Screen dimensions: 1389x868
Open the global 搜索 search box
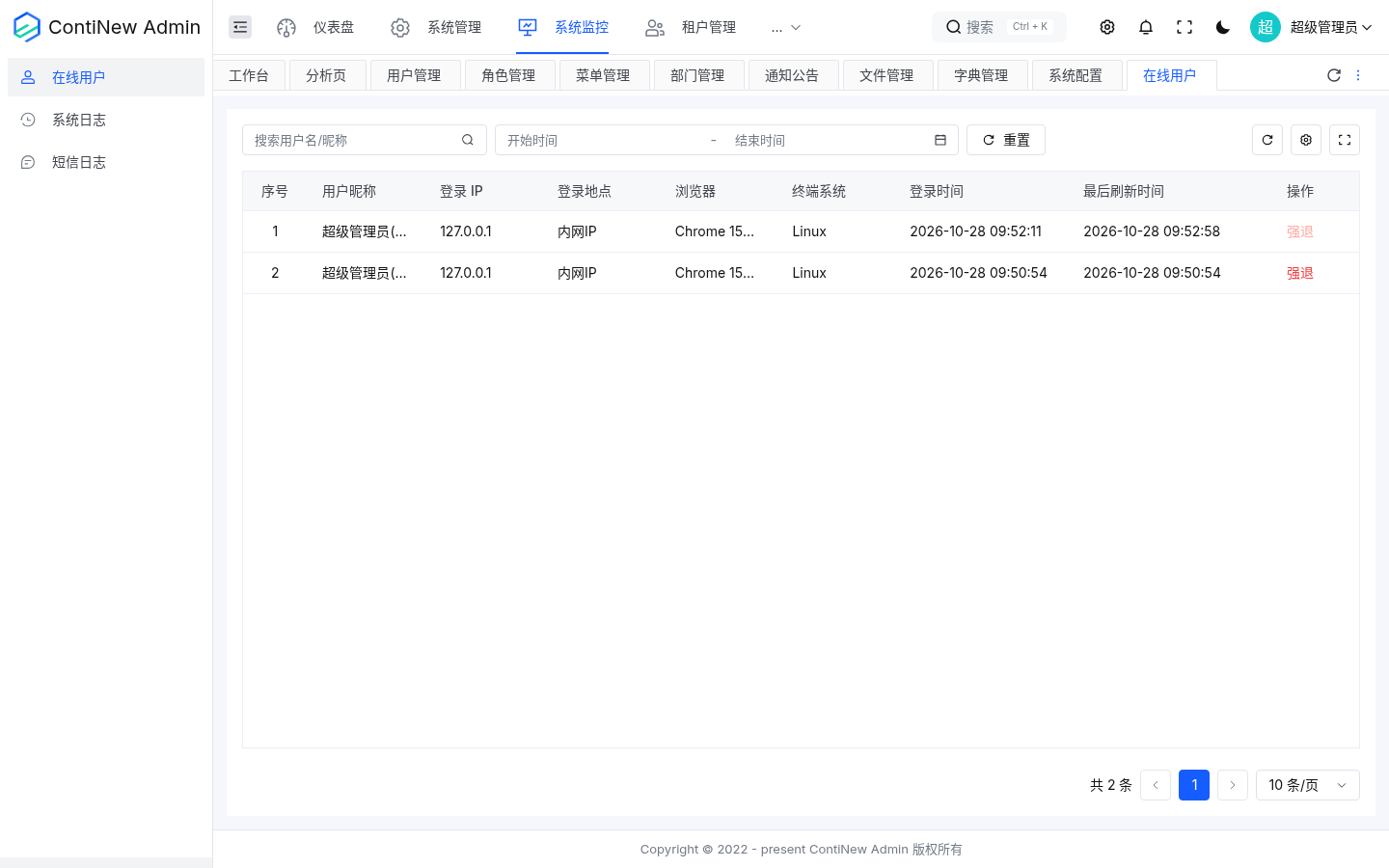(x=999, y=27)
